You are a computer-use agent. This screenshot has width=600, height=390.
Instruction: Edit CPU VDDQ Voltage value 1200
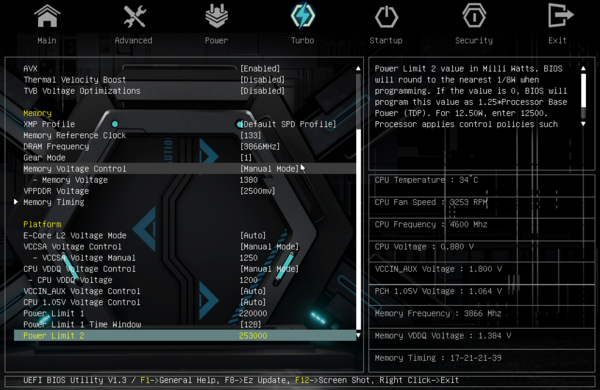pos(248,280)
